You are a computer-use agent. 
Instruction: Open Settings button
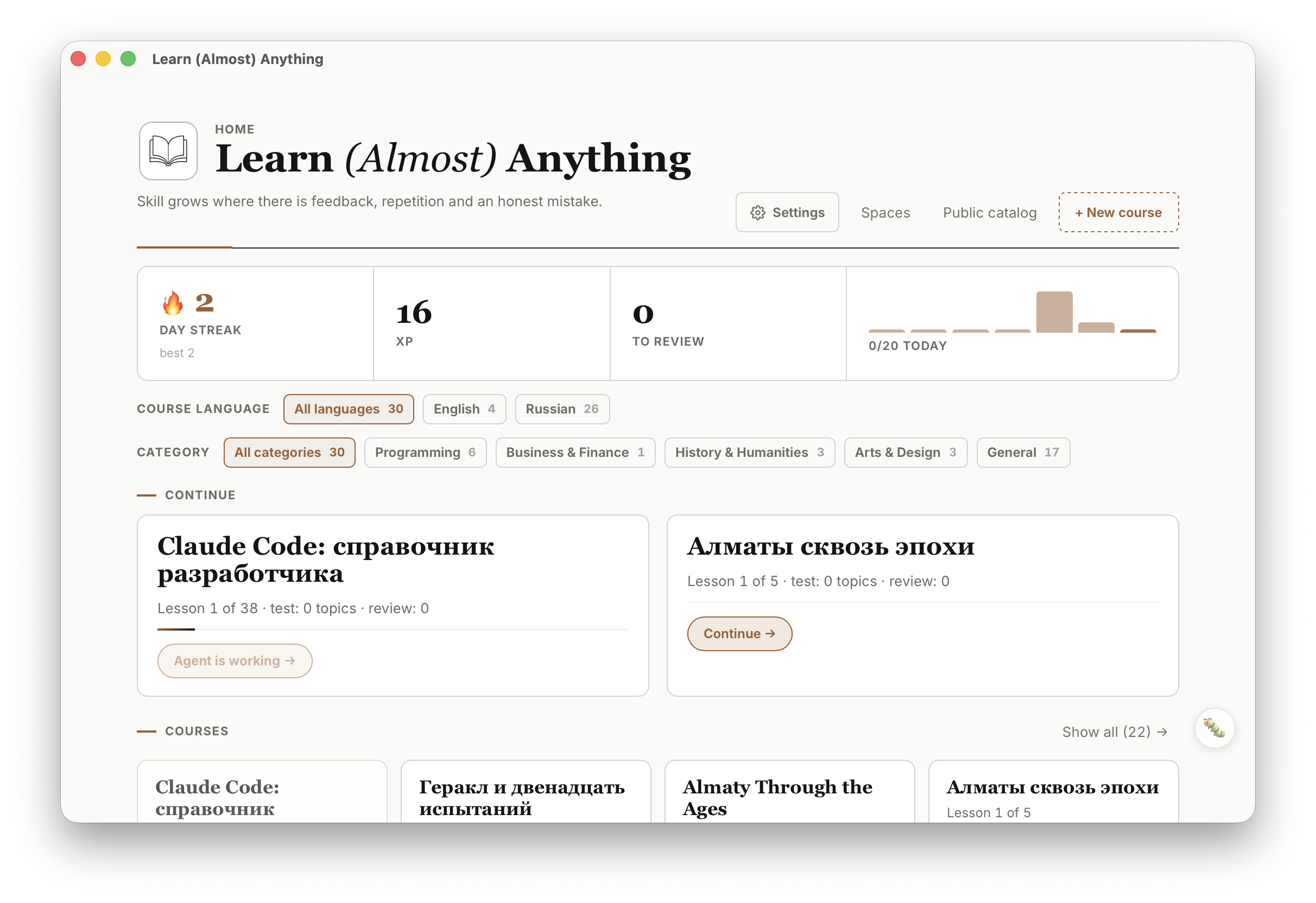(787, 212)
